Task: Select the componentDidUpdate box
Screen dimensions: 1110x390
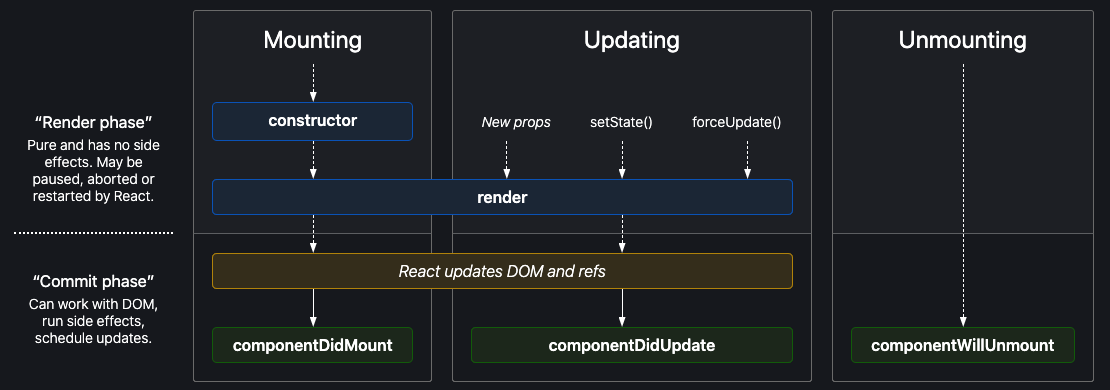Action: (631, 345)
